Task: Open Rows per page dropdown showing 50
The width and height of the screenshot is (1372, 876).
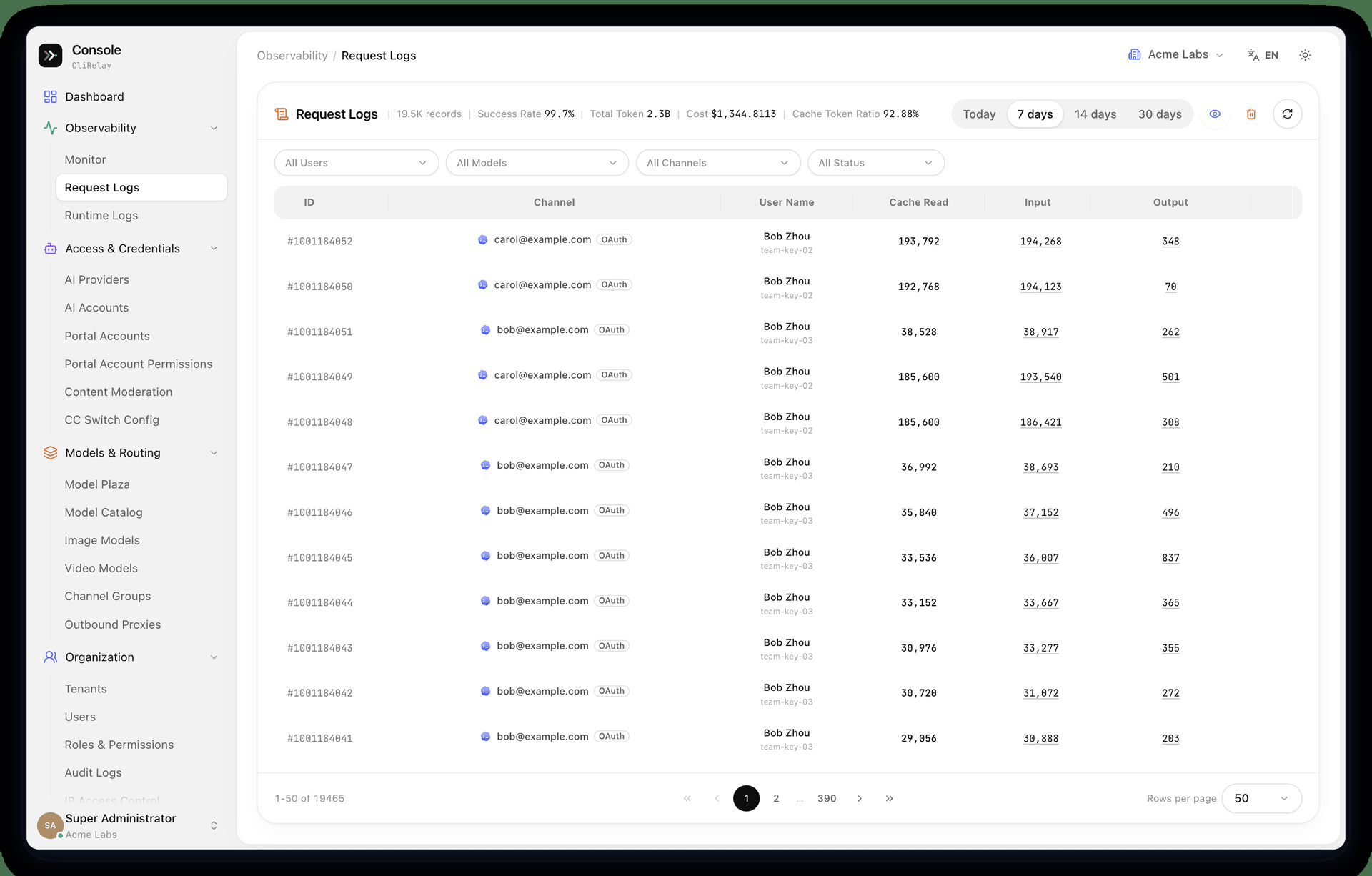Action: [1262, 798]
